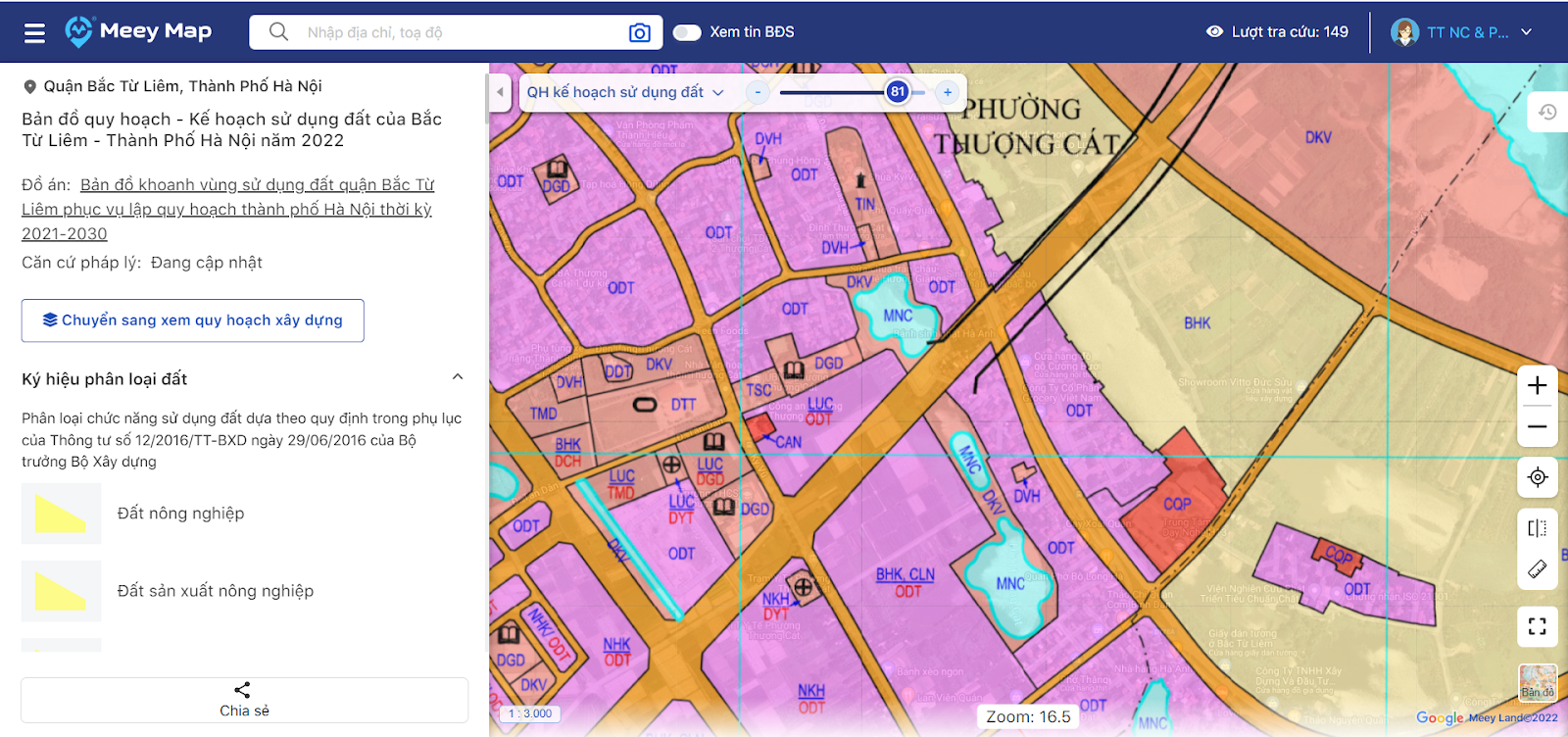Open the user account avatar
This screenshot has height=737, width=1568.
pyautogui.click(x=1404, y=32)
